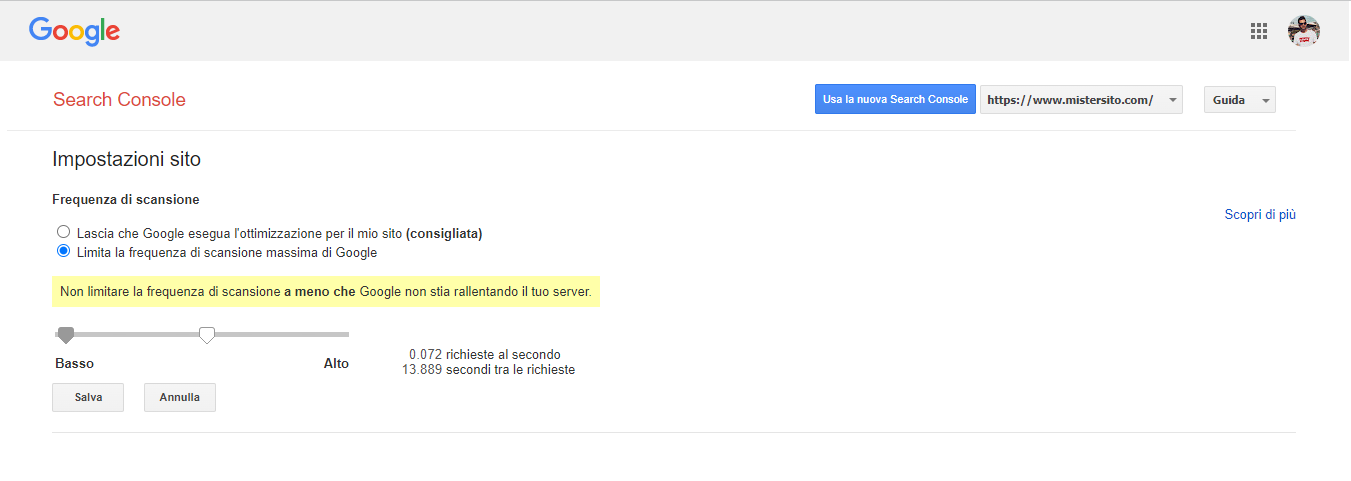Click the white crawl rate slider handle
Viewport: 1351px width, 481px height.
[x=207, y=335]
